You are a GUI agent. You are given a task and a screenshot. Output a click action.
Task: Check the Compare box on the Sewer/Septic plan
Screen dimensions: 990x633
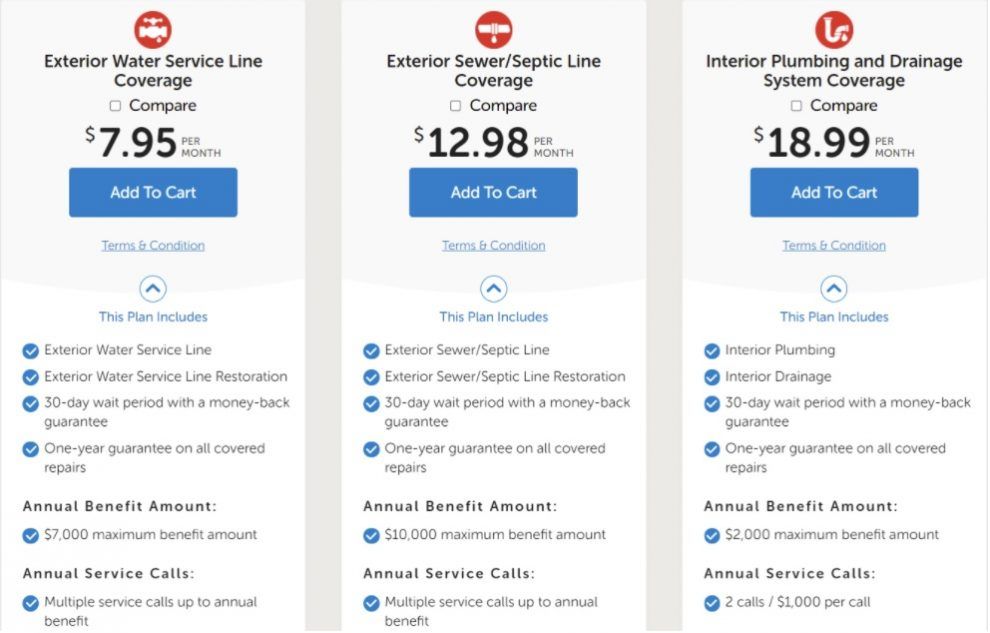point(455,105)
